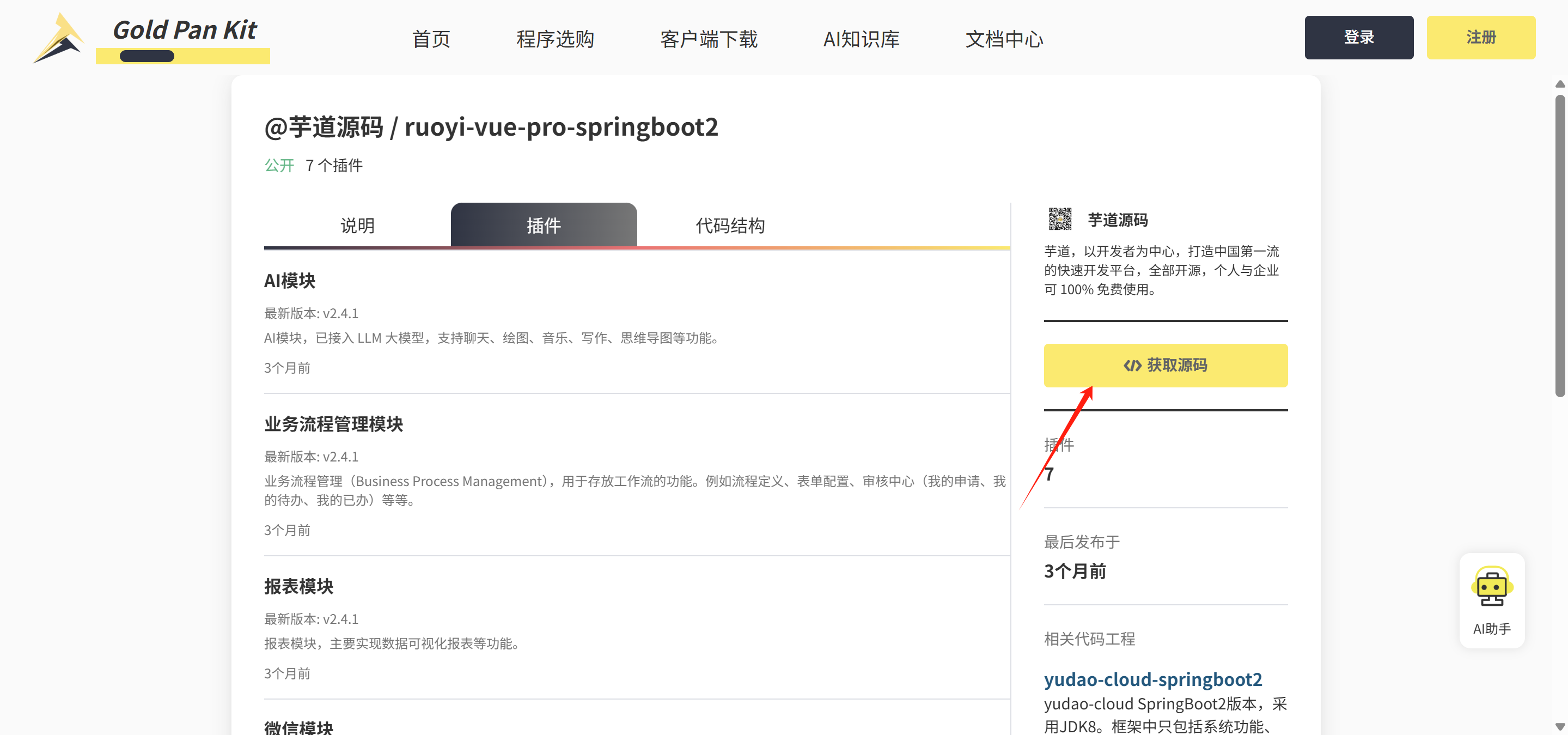Open yudao-cloud-springboot2 project link
Image resolution: width=1568 pixels, height=735 pixels.
(x=1152, y=679)
